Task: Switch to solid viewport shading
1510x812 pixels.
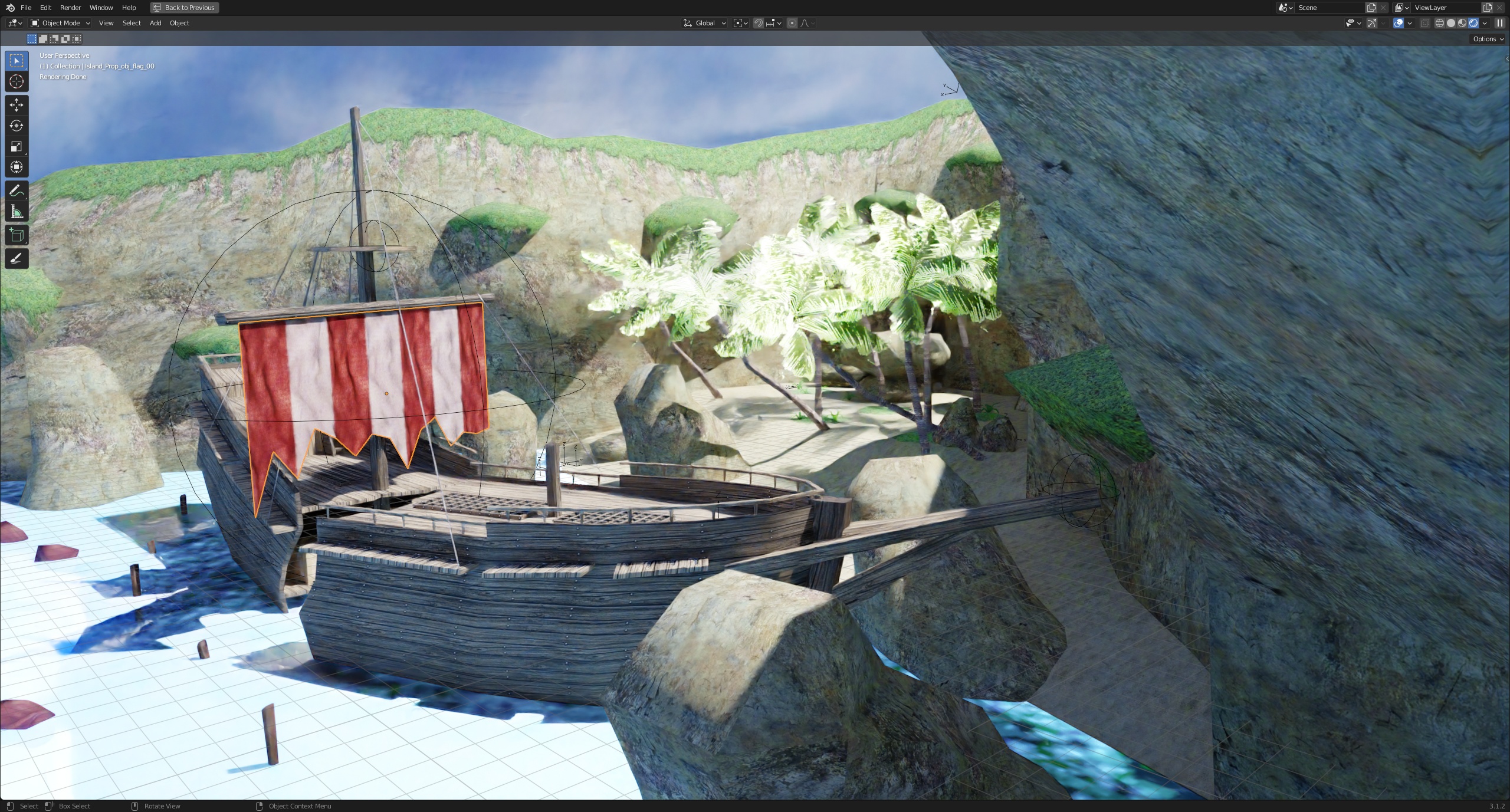Action: pyautogui.click(x=1451, y=23)
